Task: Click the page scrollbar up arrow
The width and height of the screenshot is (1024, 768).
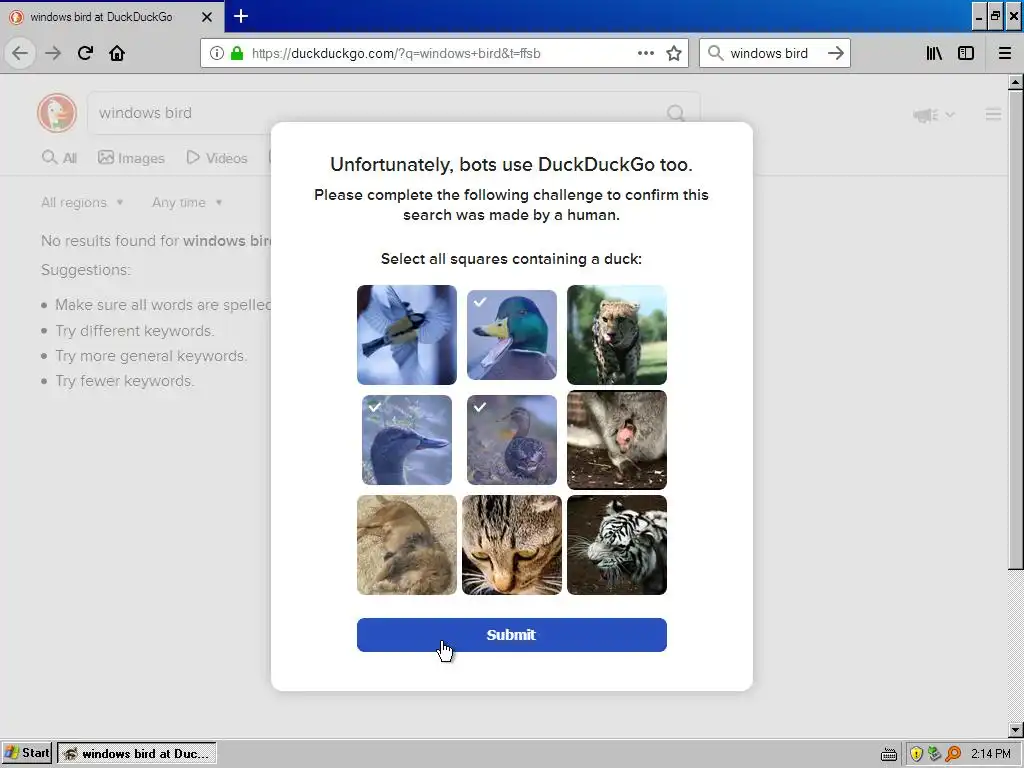Action: click(x=1015, y=82)
